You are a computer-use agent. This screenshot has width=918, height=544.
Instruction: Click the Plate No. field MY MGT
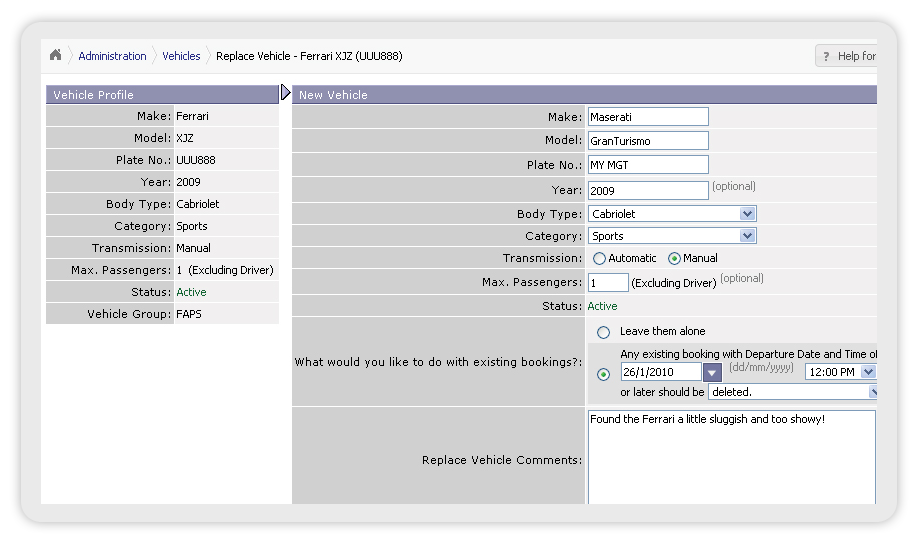[x=648, y=165]
